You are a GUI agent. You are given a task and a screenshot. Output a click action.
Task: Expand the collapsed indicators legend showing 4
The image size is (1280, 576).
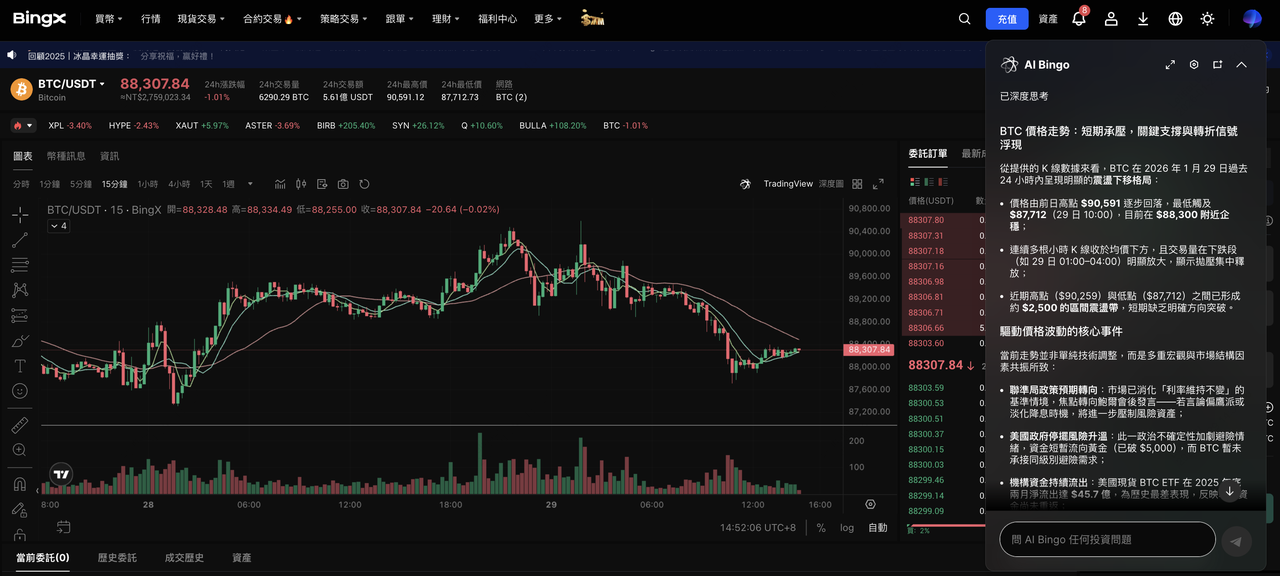coord(58,226)
